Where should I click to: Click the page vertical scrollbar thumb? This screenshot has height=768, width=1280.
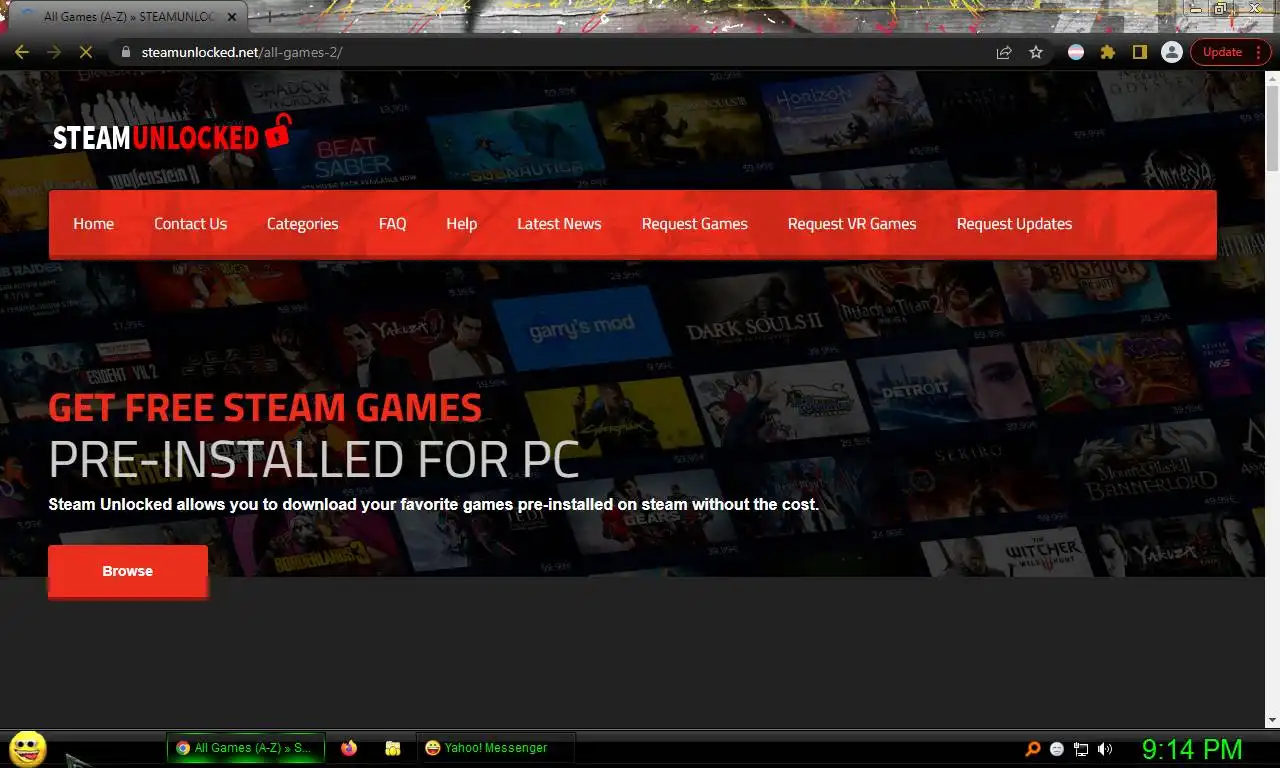[1272, 127]
